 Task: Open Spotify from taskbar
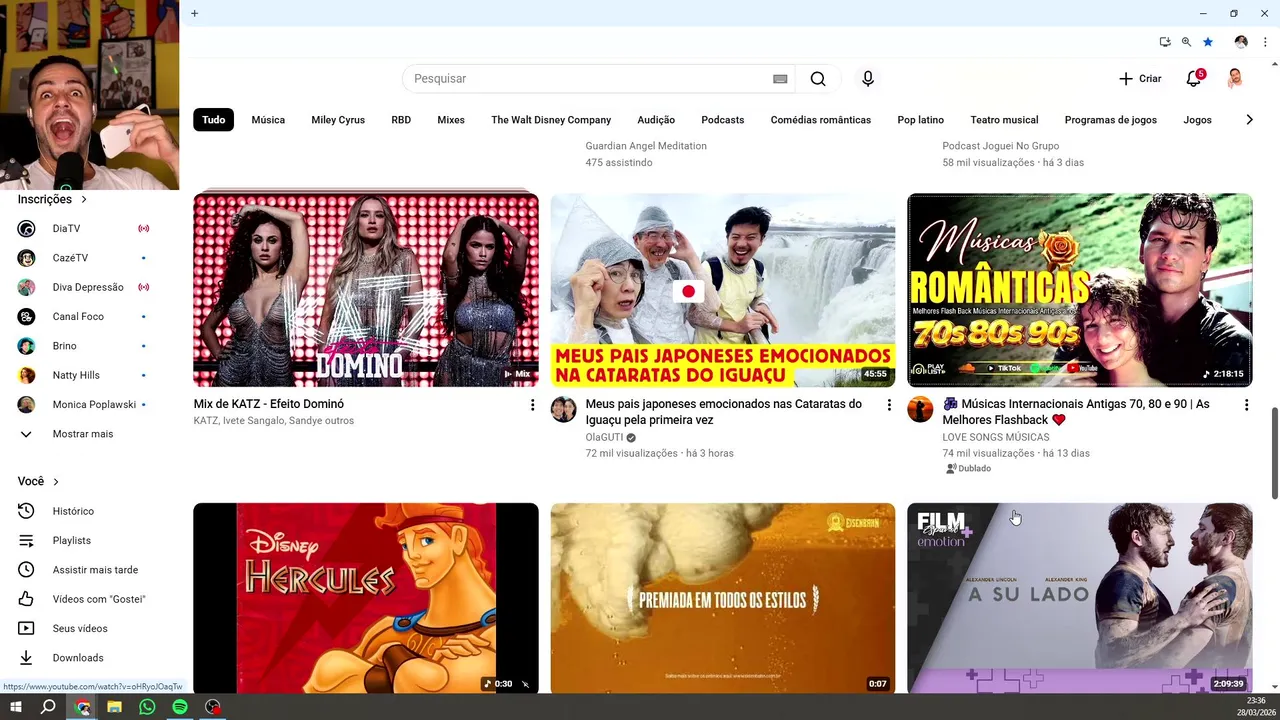pyautogui.click(x=180, y=707)
